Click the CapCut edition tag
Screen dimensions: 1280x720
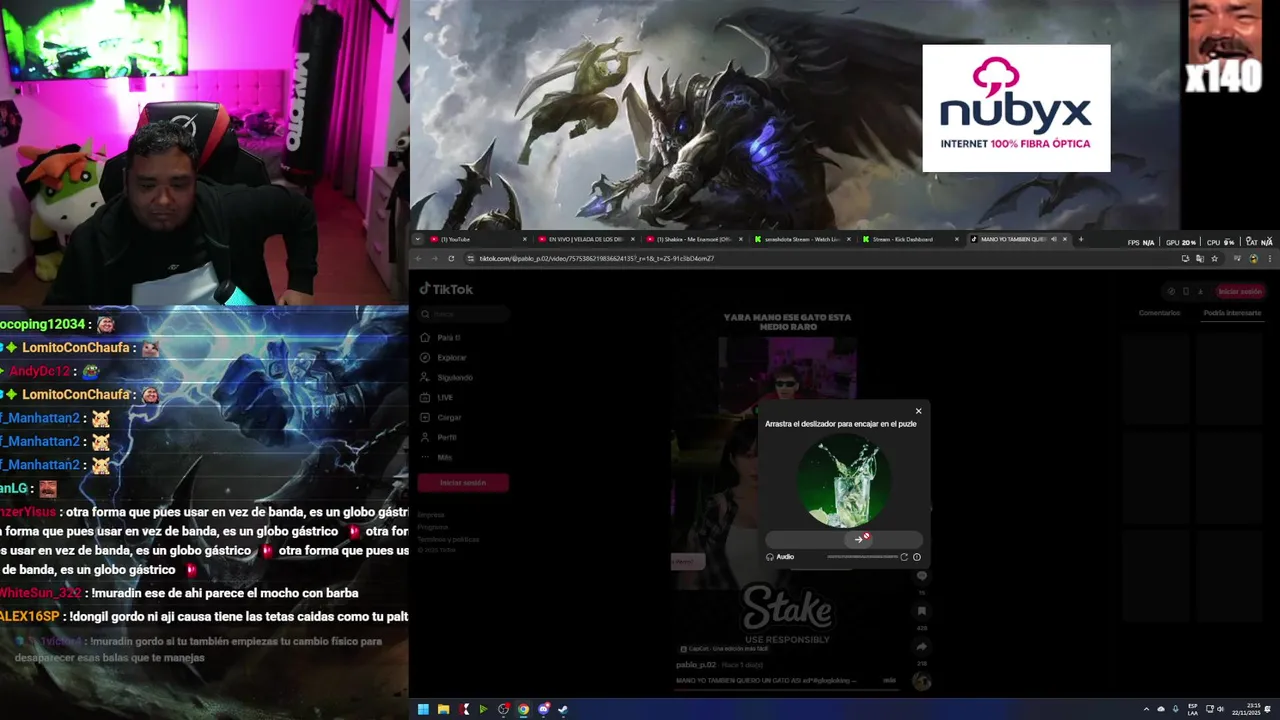pyautogui.click(x=724, y=649)
